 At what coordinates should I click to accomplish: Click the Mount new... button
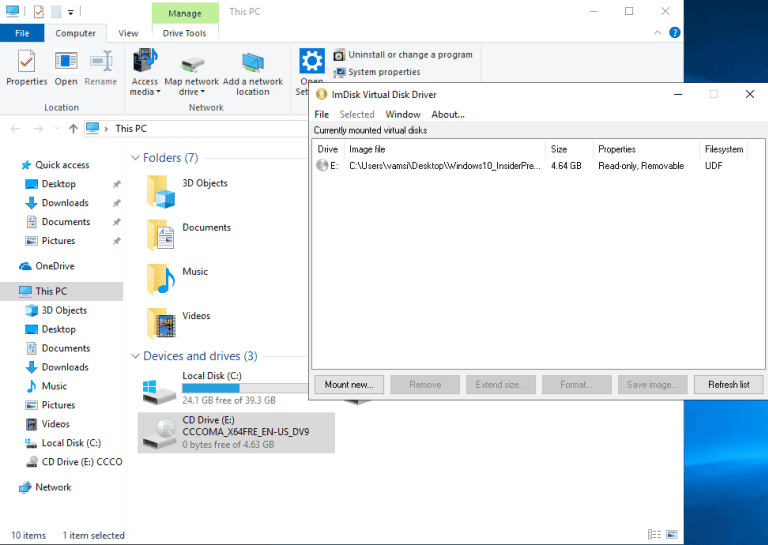click(349, 385)
